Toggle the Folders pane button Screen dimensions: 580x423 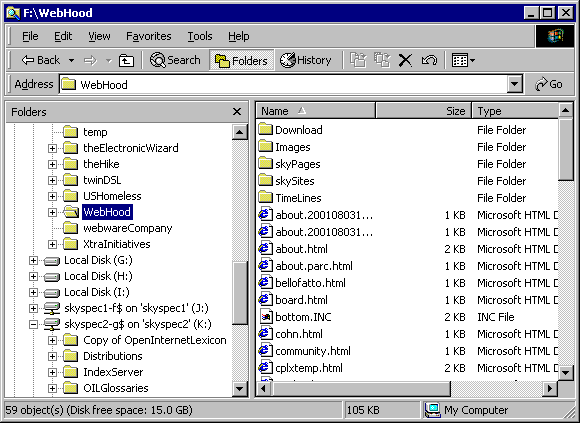(x=242, y=60)
